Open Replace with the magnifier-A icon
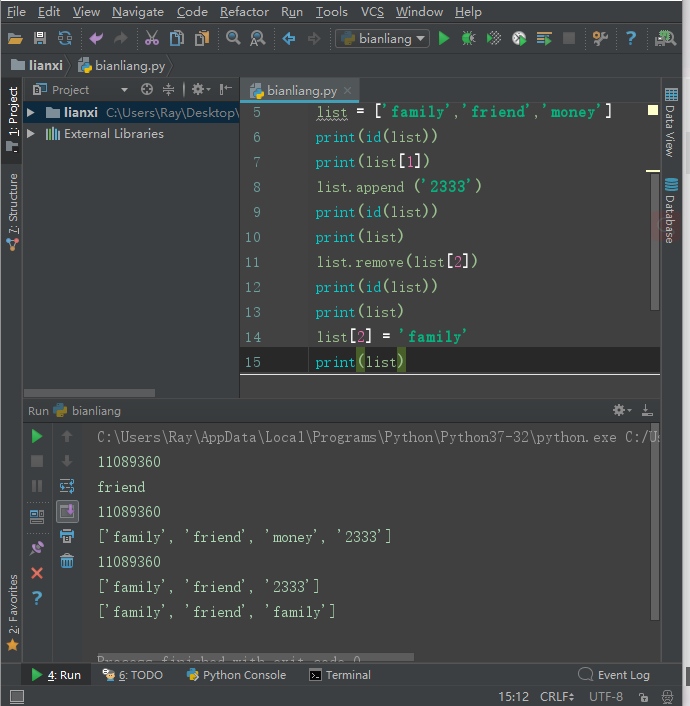The width and height of the screenshot is (690, 706). point(258,39)
